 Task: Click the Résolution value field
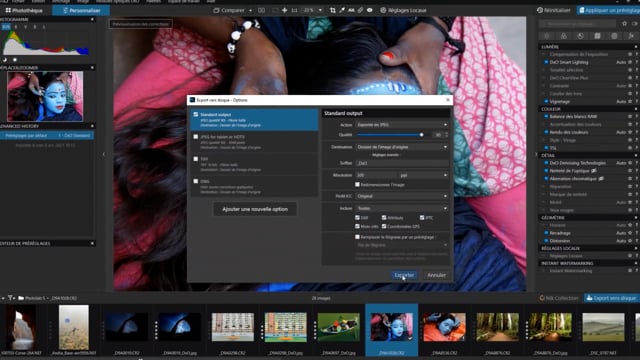click(x=376, y=175)
